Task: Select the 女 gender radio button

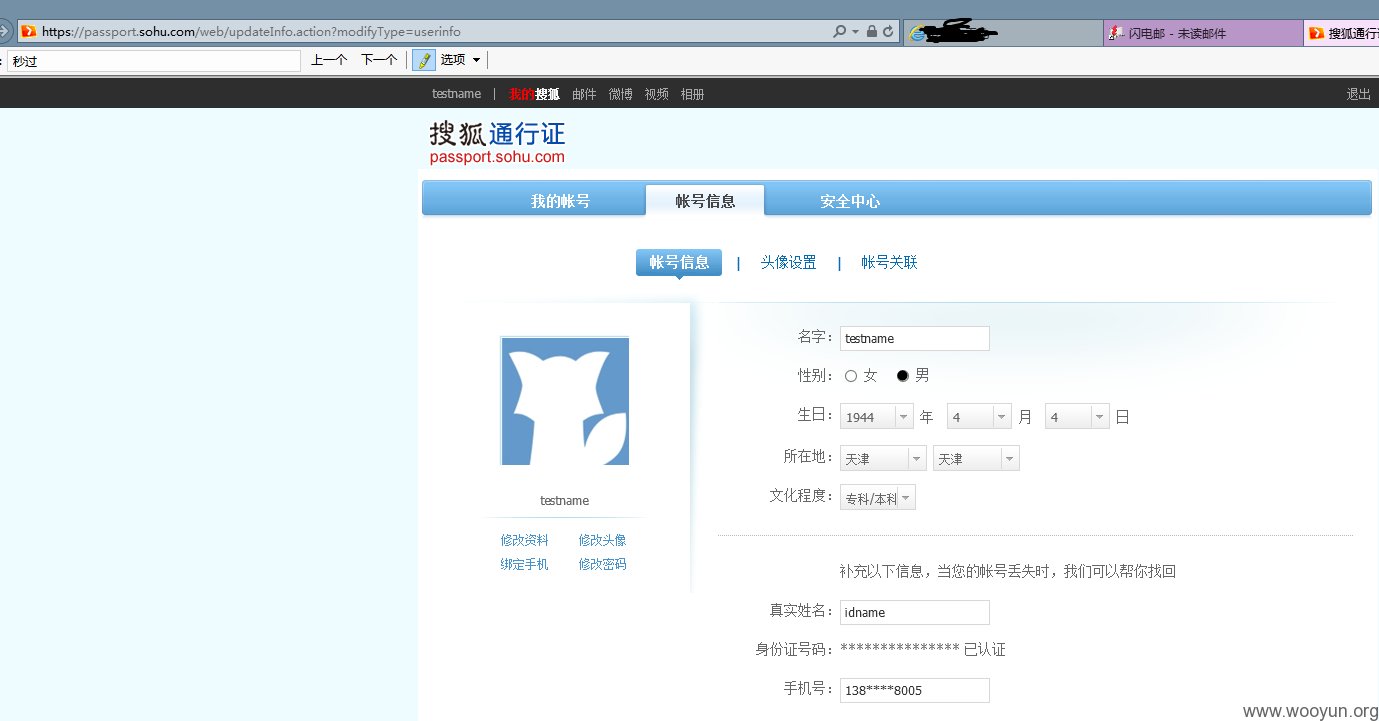Action: click(x=851, y=376)
